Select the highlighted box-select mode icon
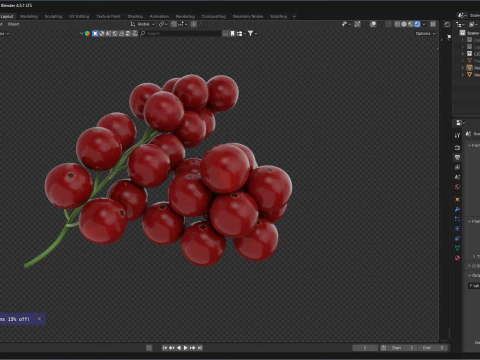 pyautogui.click(x=95, y=33)
